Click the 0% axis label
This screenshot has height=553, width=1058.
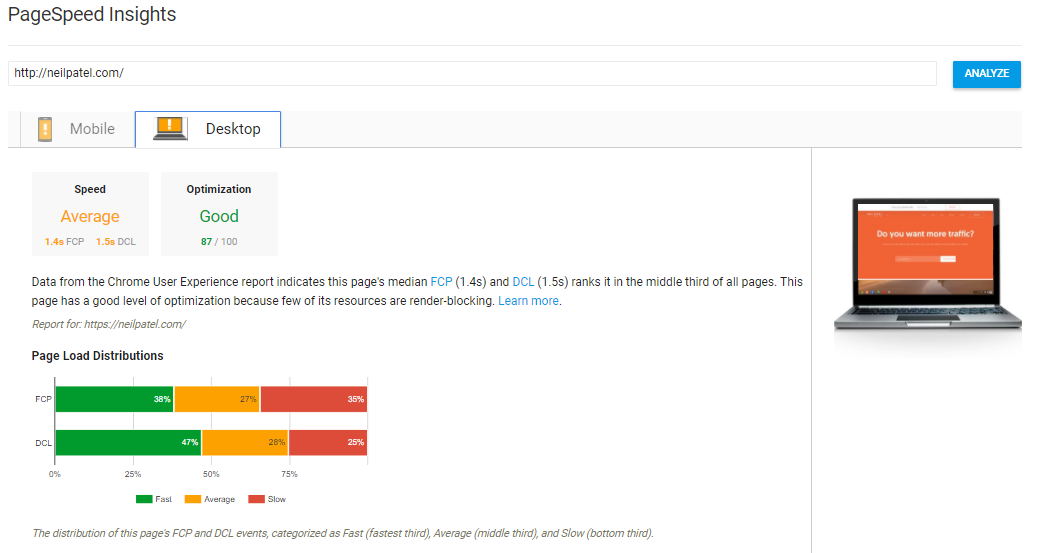click(x=55, y=474)
